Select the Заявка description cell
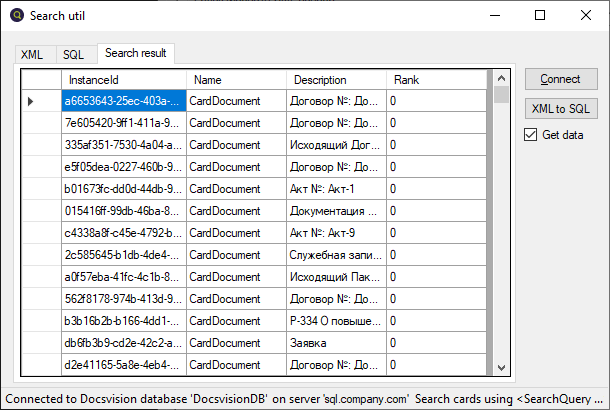Screen dimensions: 610x410 (x=336, y=343)
